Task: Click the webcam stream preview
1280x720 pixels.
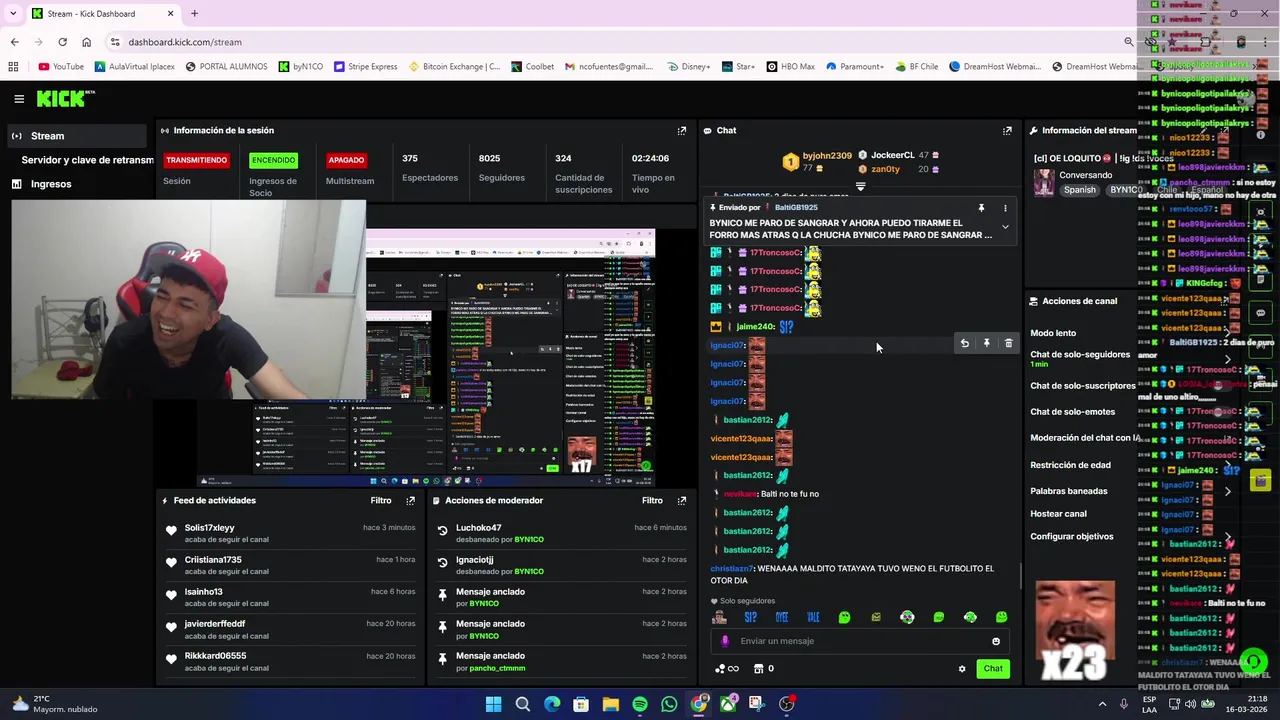Action: 188,300
